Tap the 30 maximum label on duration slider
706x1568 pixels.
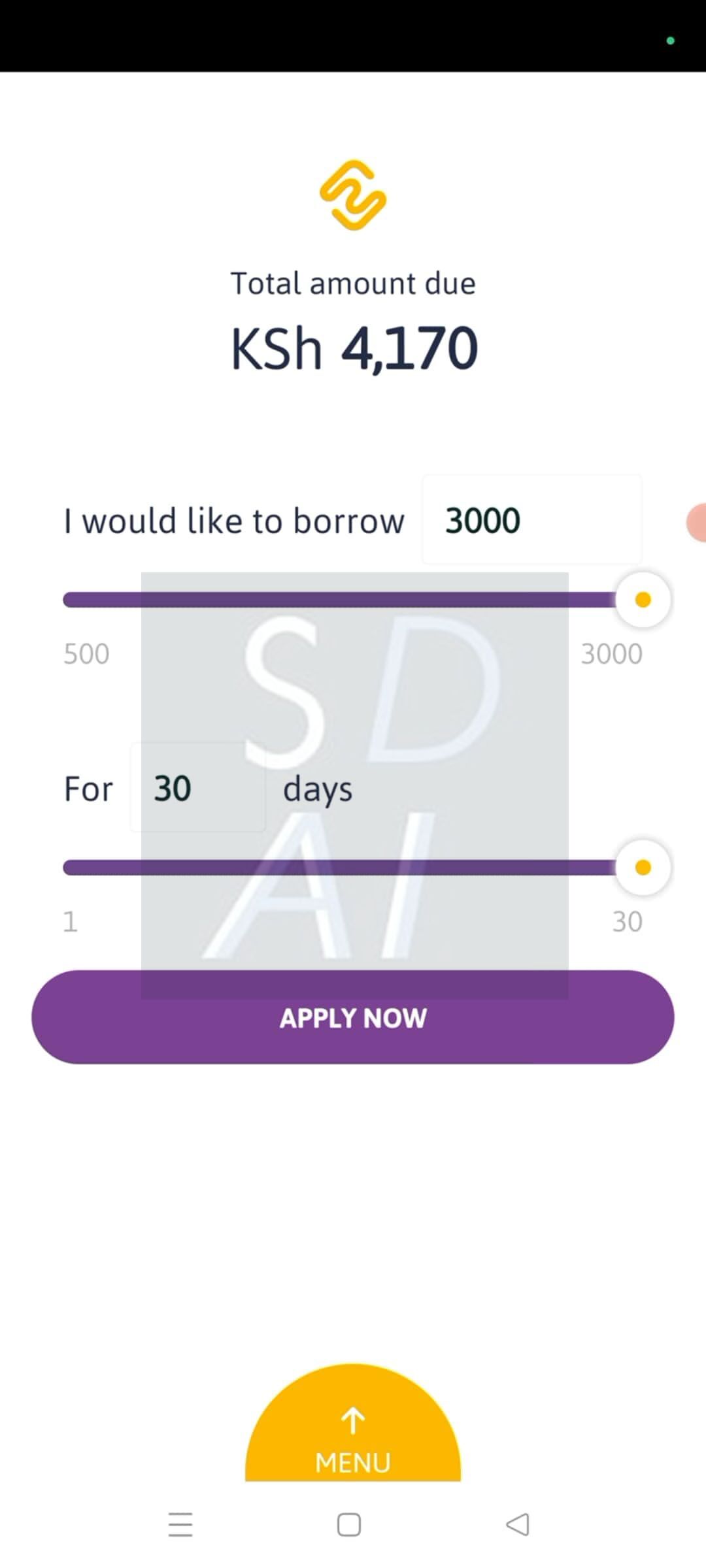(x=626, y=921)
